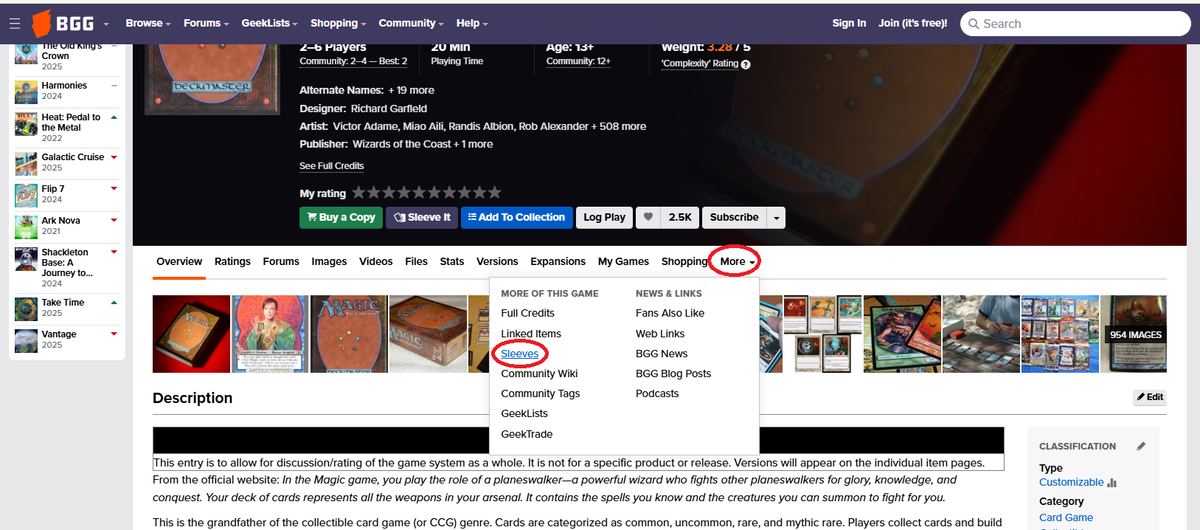Click the red down arrow beside Ark Nova
The width and height of the screenshot is (1200, 530).
click(114, 220)
